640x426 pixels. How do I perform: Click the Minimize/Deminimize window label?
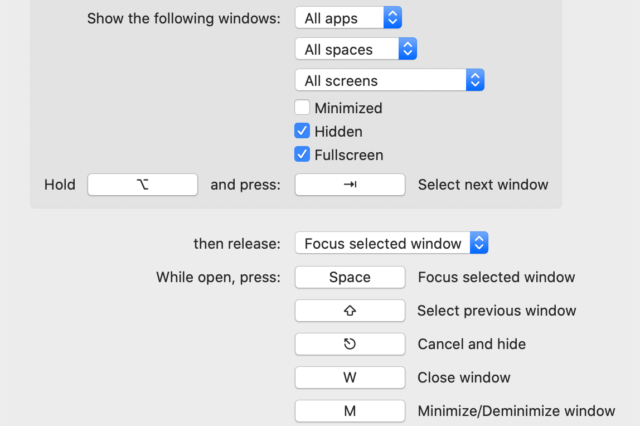point(516,411)
